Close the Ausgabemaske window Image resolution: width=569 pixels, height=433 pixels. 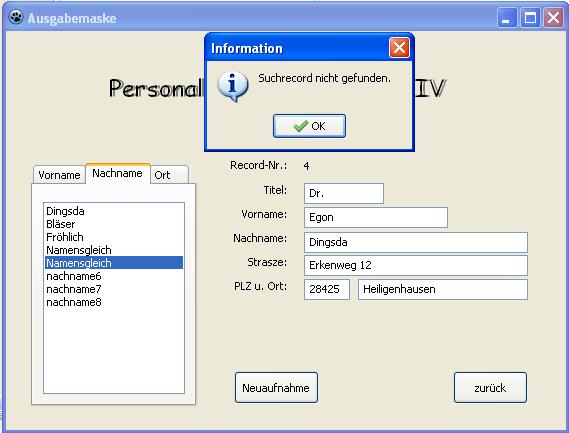point(553,17)
